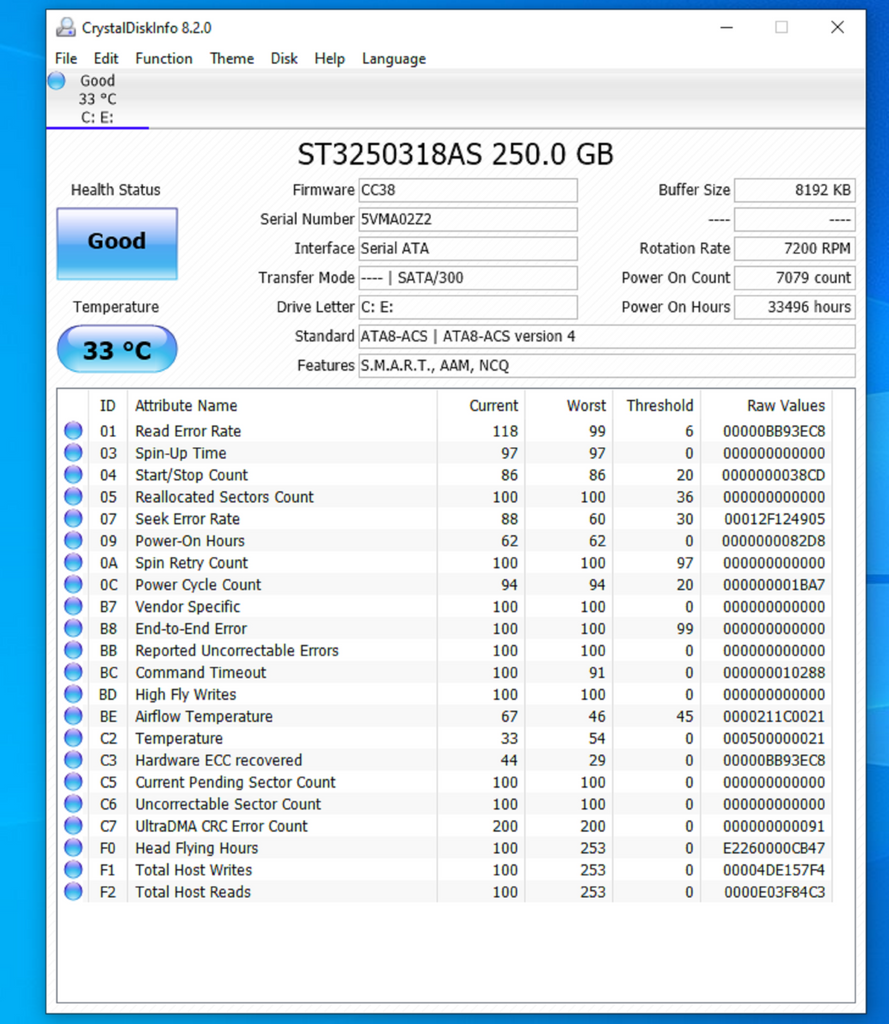Click the Health Status label
The width and height of the screenshot is (889, 1024).
tap(116, 190)
